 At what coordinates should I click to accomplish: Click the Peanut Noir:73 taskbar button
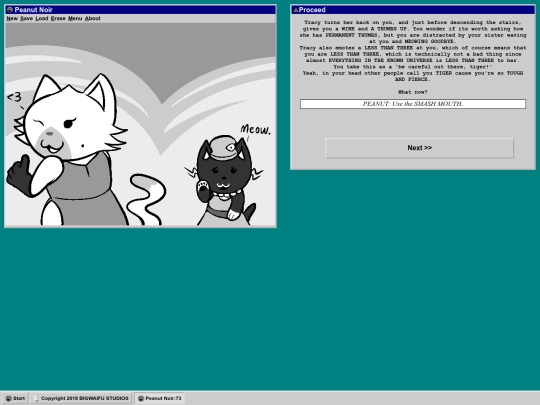[x=159, y=398]
